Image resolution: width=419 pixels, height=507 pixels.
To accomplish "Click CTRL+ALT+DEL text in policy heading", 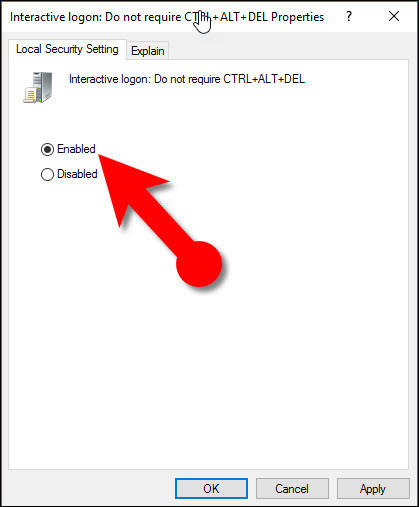I will 264,79.
